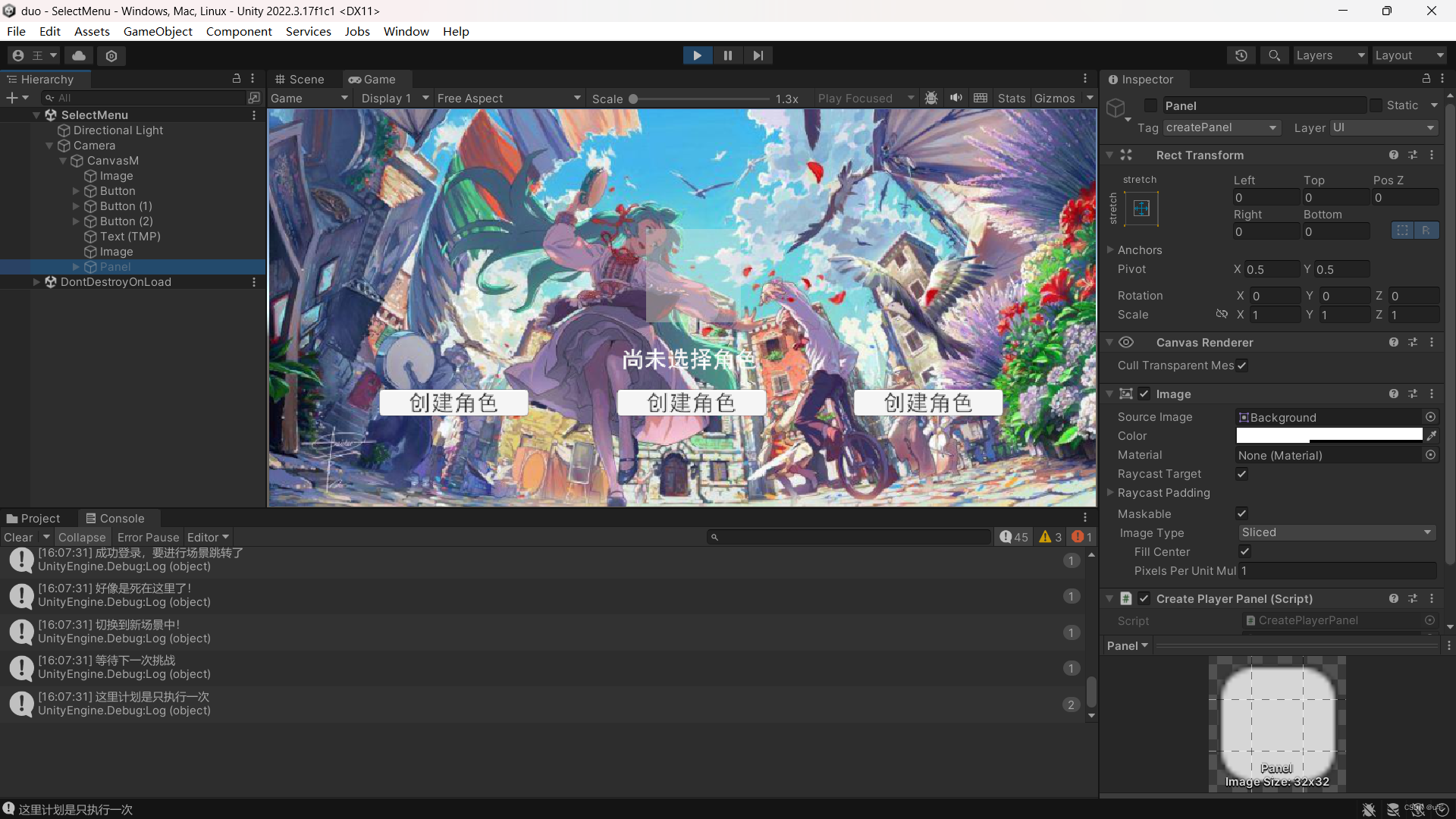Select the eyedropper next to the Image Color field
Image resolution: width=1456 pixels, height=819 pixels.
(x=1432, y=435)
